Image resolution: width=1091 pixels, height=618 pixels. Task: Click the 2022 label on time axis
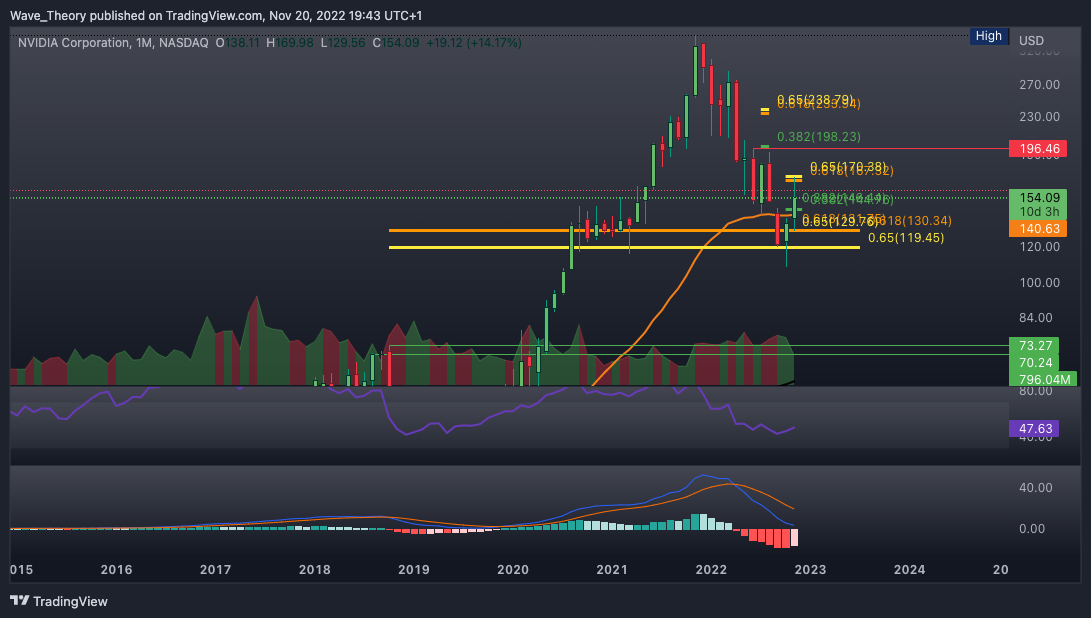[x=711, y=569]
